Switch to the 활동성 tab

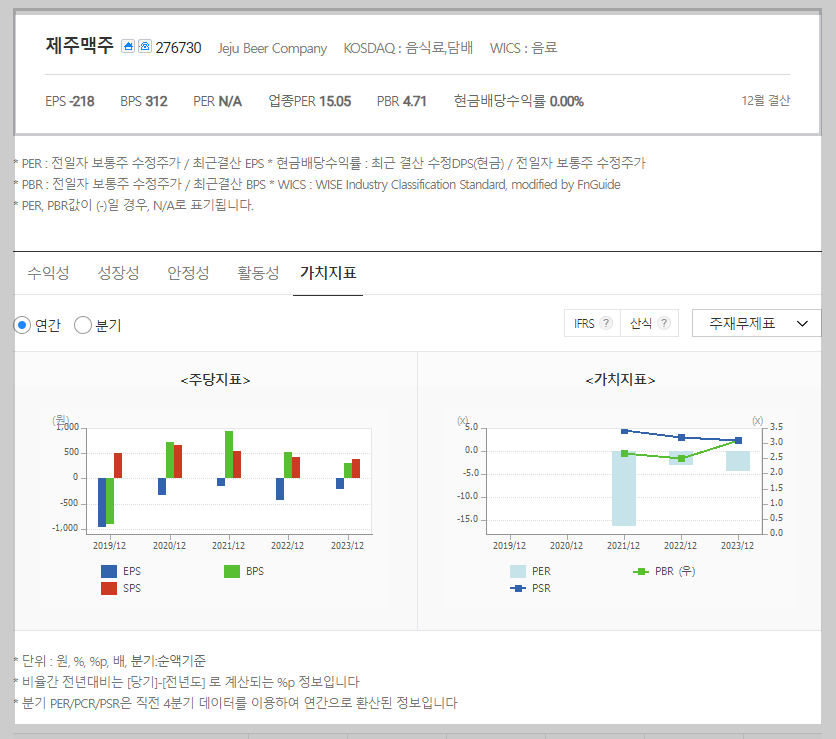[x=258, y=273]
